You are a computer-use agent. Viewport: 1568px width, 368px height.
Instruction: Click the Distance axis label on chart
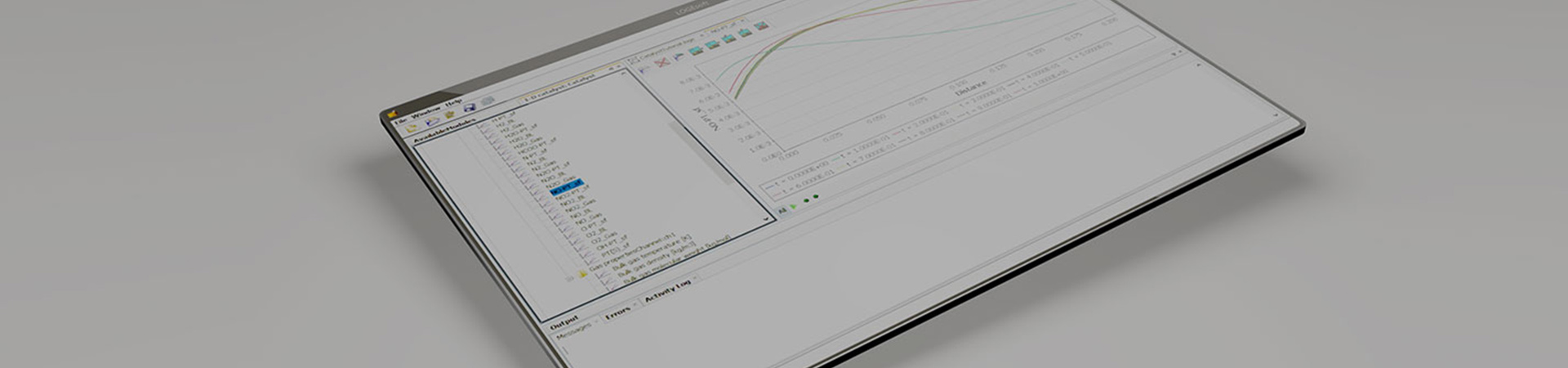pyautogui.click(x=969, y=87)
